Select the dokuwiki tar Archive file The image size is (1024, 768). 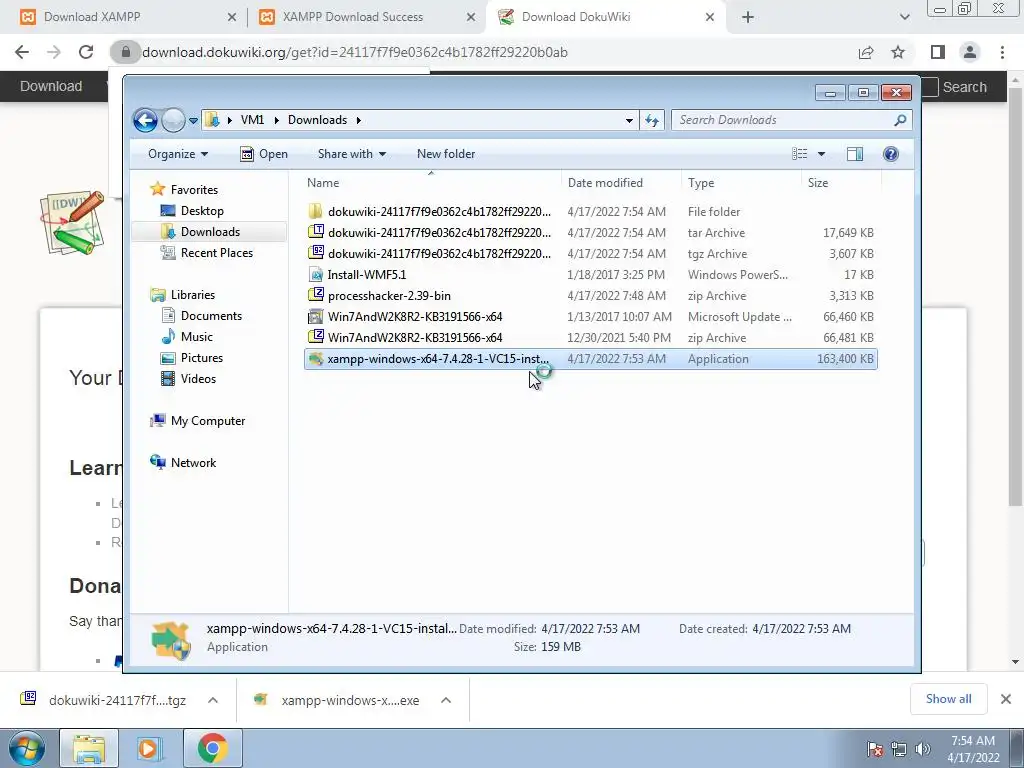point(590,232)
